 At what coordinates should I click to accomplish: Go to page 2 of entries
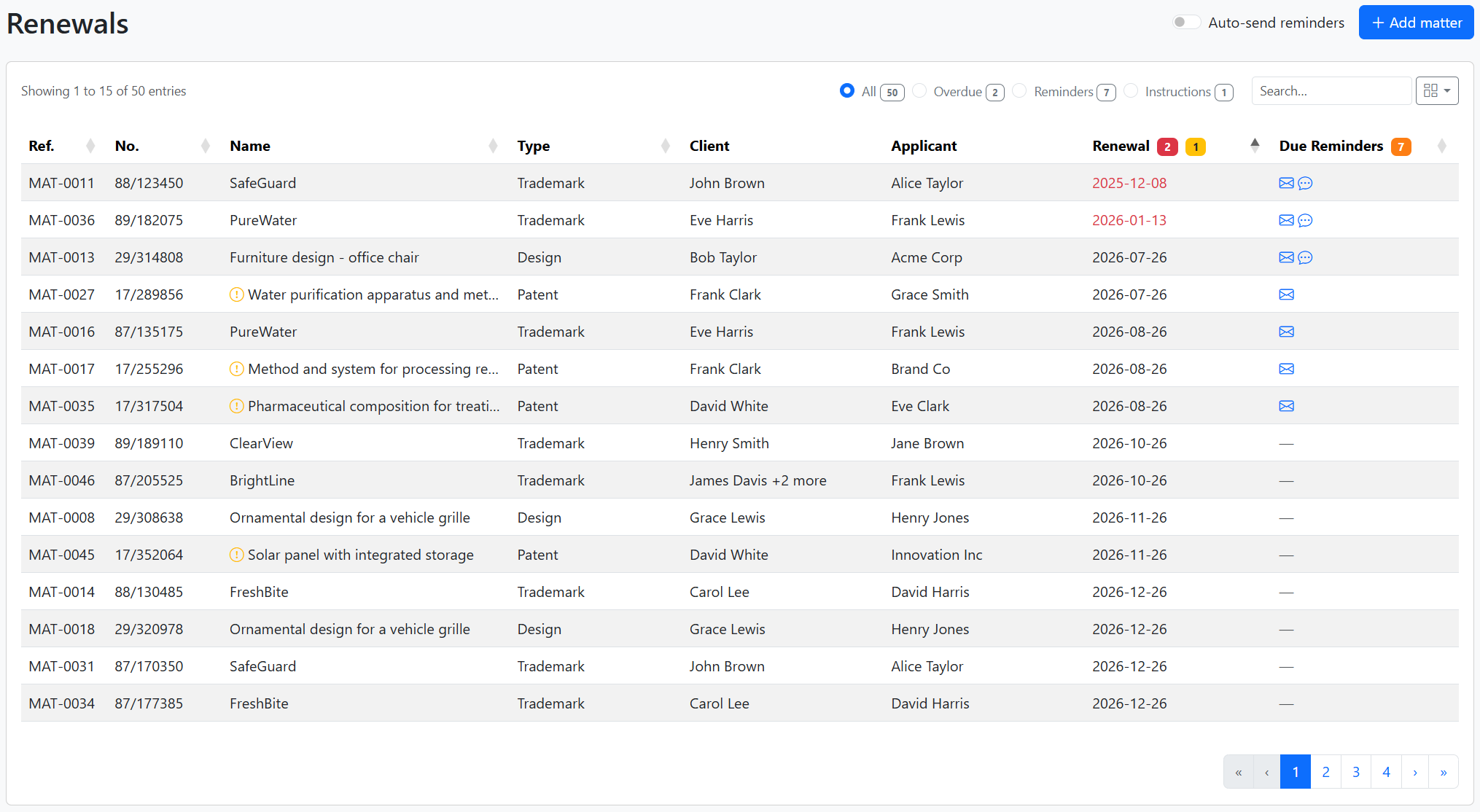click(x=1325, y=772)
